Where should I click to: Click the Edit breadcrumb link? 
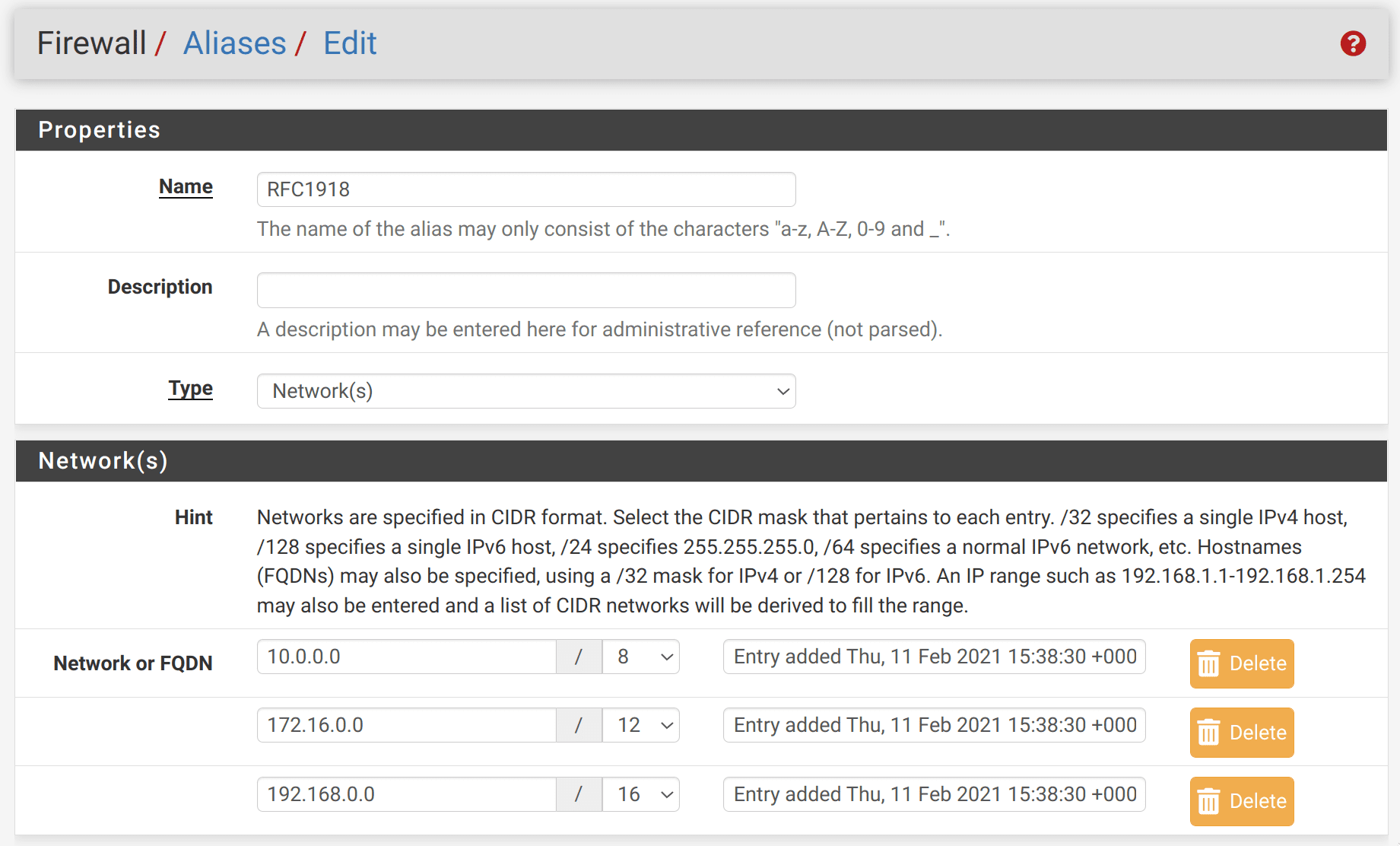pyautogui.click(x=350, y=43)
